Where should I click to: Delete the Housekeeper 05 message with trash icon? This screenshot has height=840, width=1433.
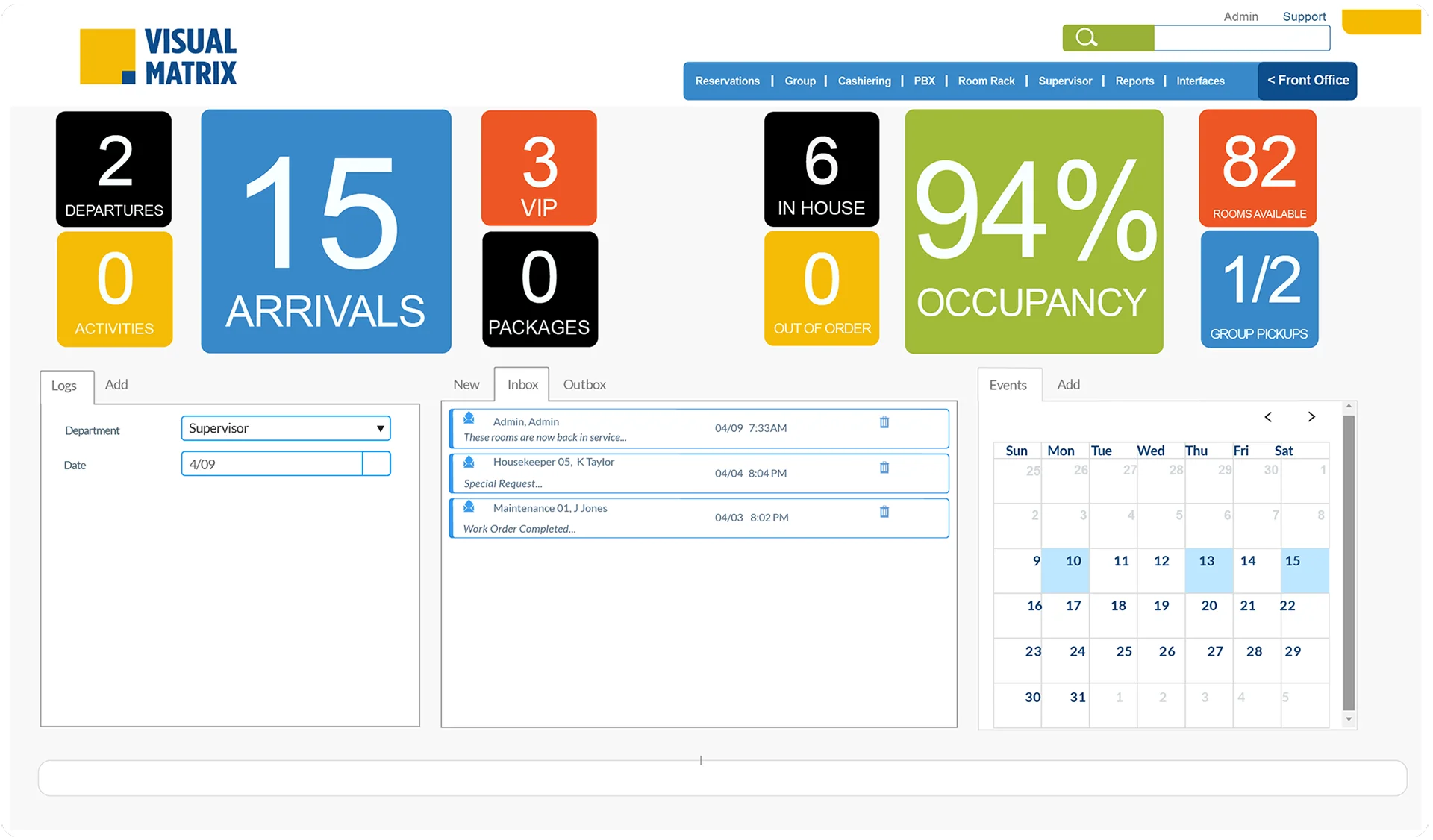click(x=884, y=468)
